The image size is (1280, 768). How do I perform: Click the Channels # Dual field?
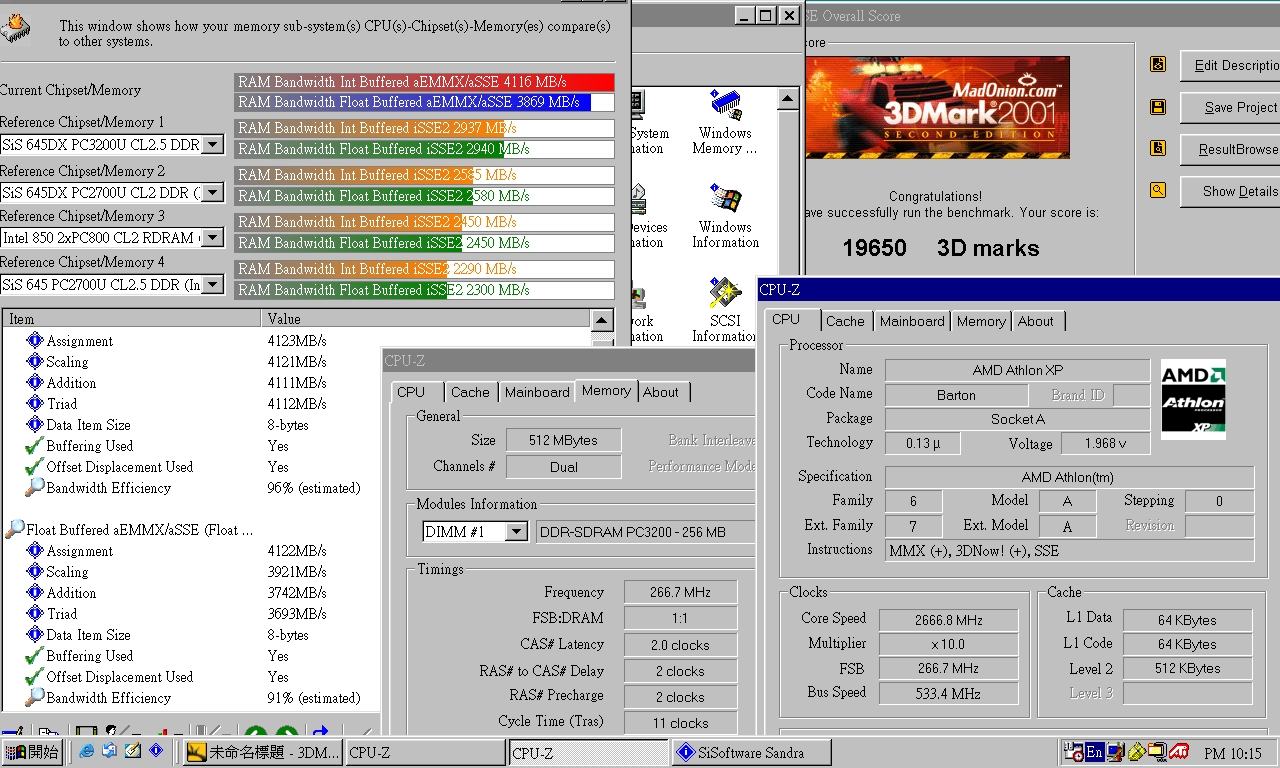click(x=563, y=467)
